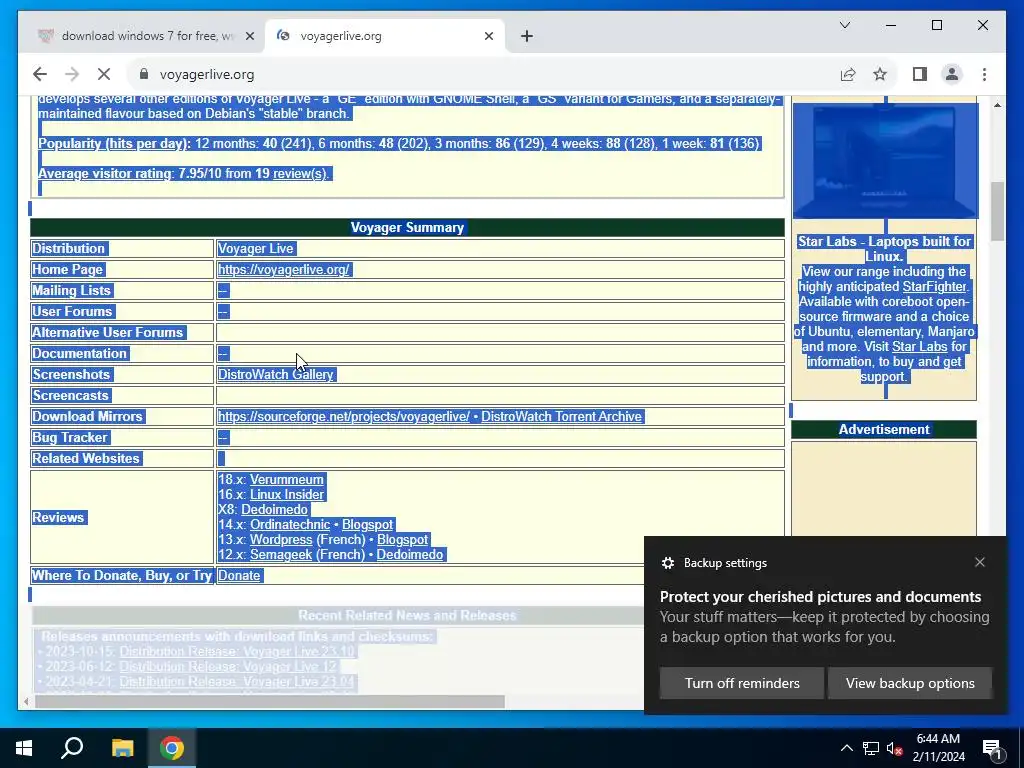The width and height of the screenshot is (1024, 768).
Task: Open the 12.x Dedoimedo review link
Action: [x=409, y=554]
